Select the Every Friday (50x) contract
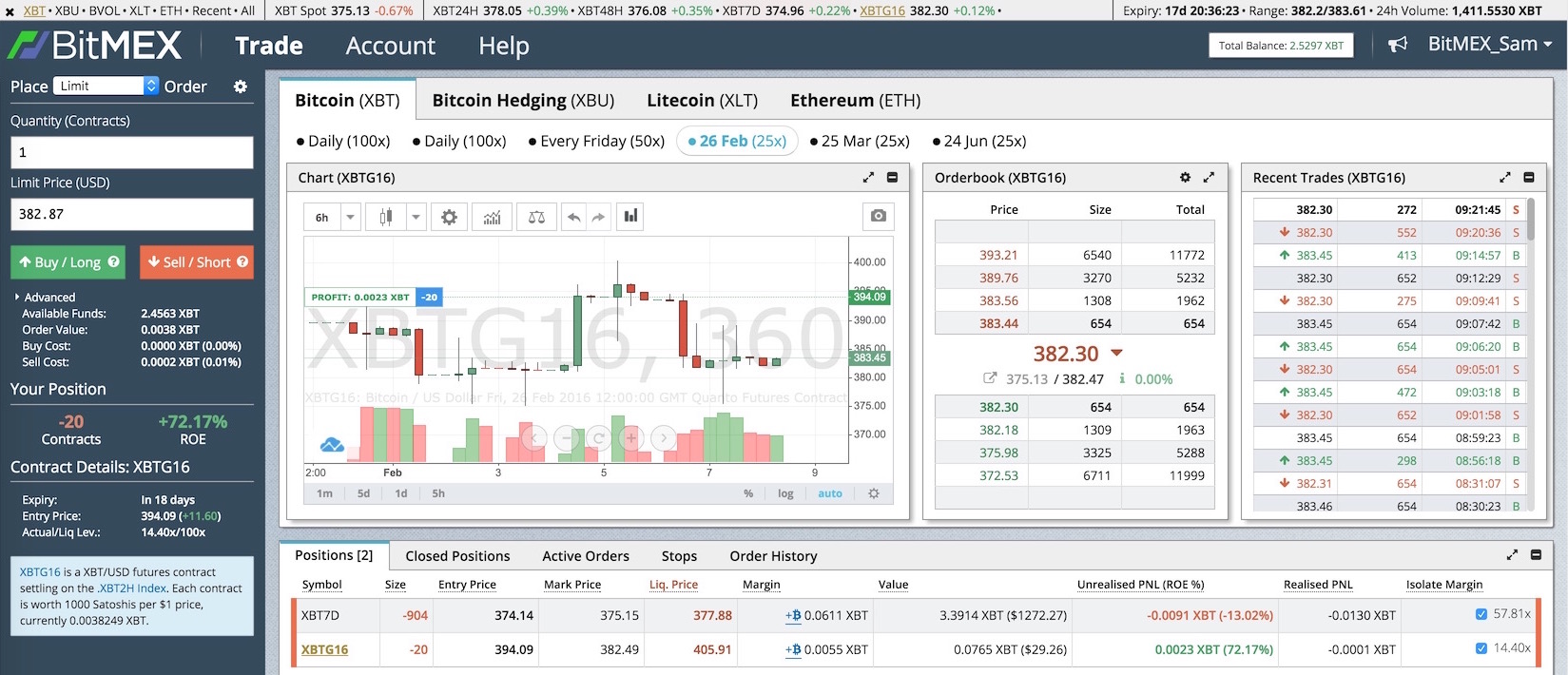Viewport: 1568px width, 675px height. coord(596,141)
